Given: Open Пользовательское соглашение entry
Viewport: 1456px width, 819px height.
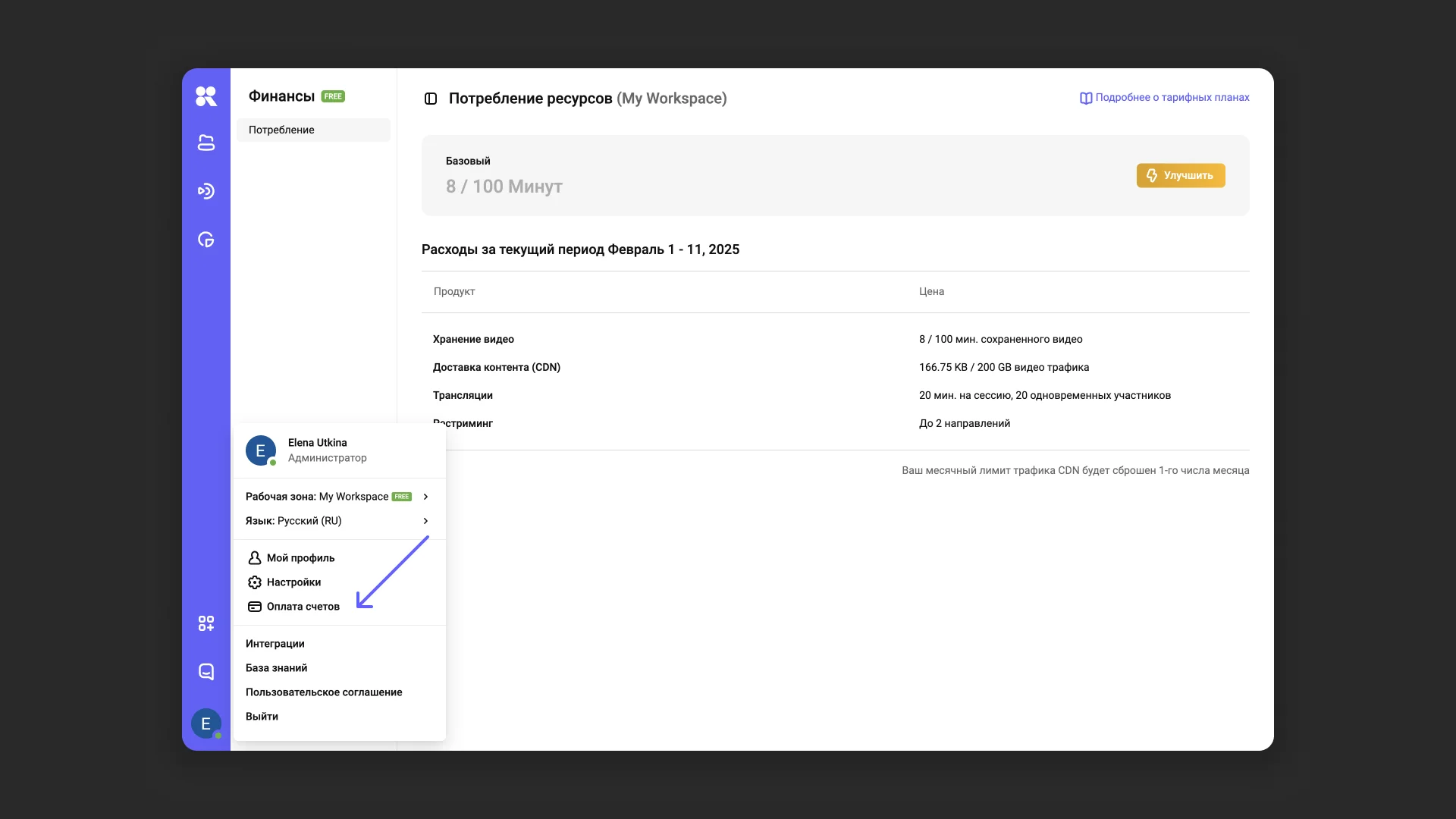Looking at the screenshot, I should 324,692.
